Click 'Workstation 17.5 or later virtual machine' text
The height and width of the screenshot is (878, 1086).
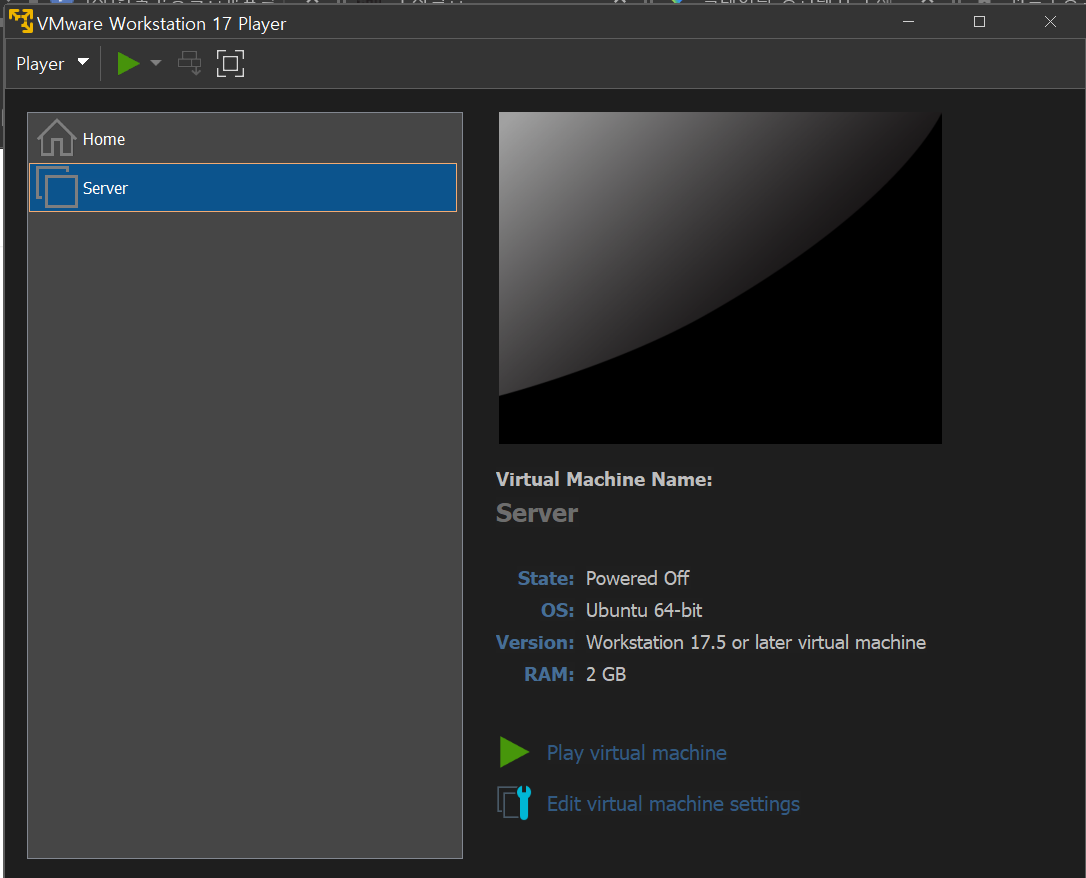pos(756,643)
